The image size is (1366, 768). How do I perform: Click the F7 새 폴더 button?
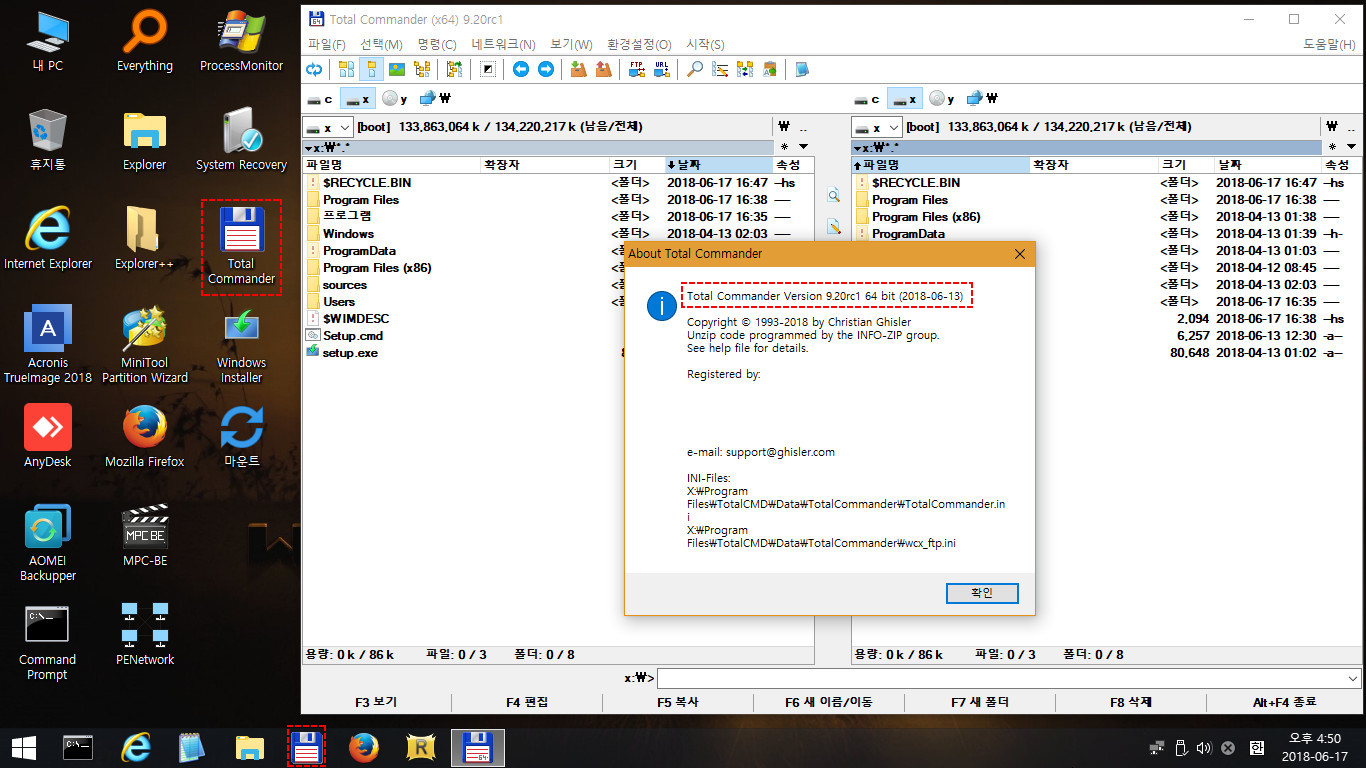point(980,702)
